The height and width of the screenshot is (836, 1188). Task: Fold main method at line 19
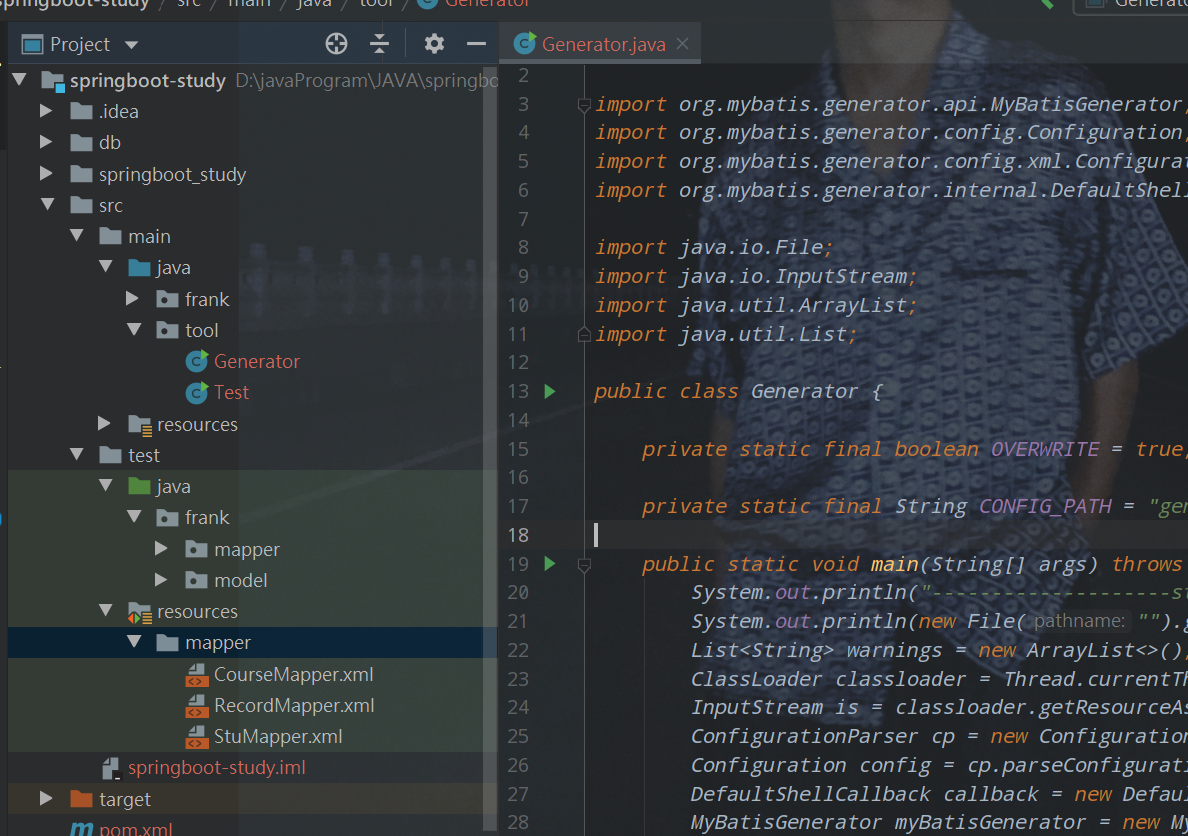coord(584,565)
